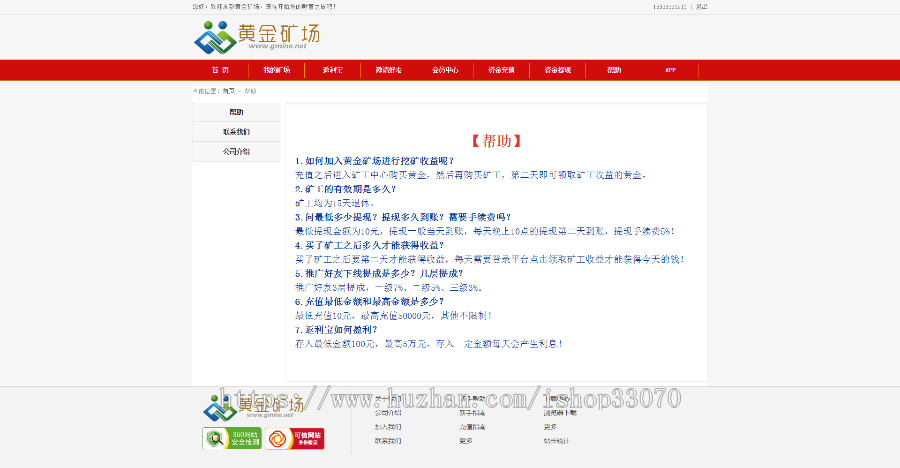Click the answer beginning 最低提现金额为10元
Screen dimensions: 900x468
[x=485, y=231]
